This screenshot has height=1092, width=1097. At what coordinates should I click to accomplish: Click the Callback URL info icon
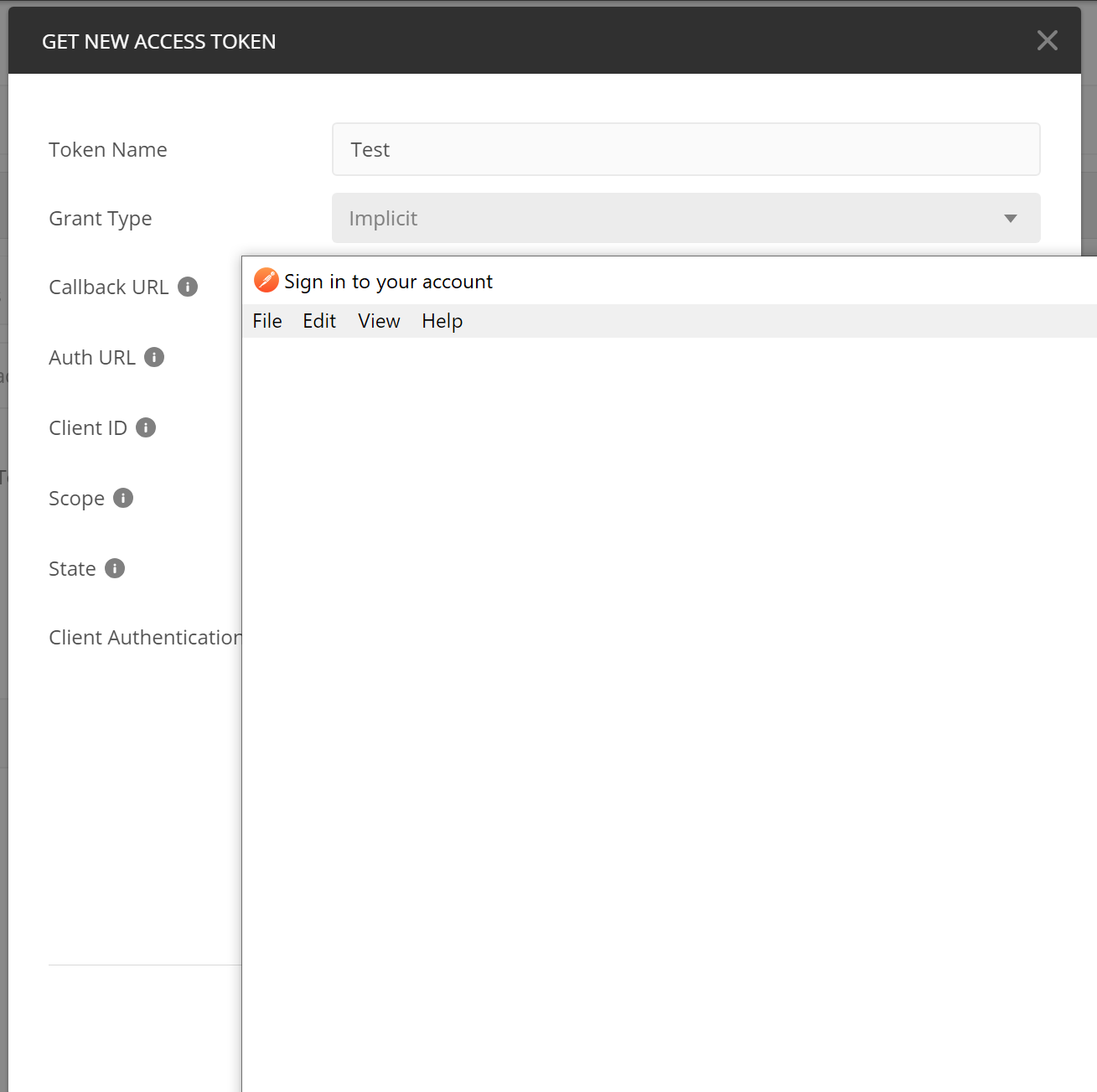pos(188,287)
